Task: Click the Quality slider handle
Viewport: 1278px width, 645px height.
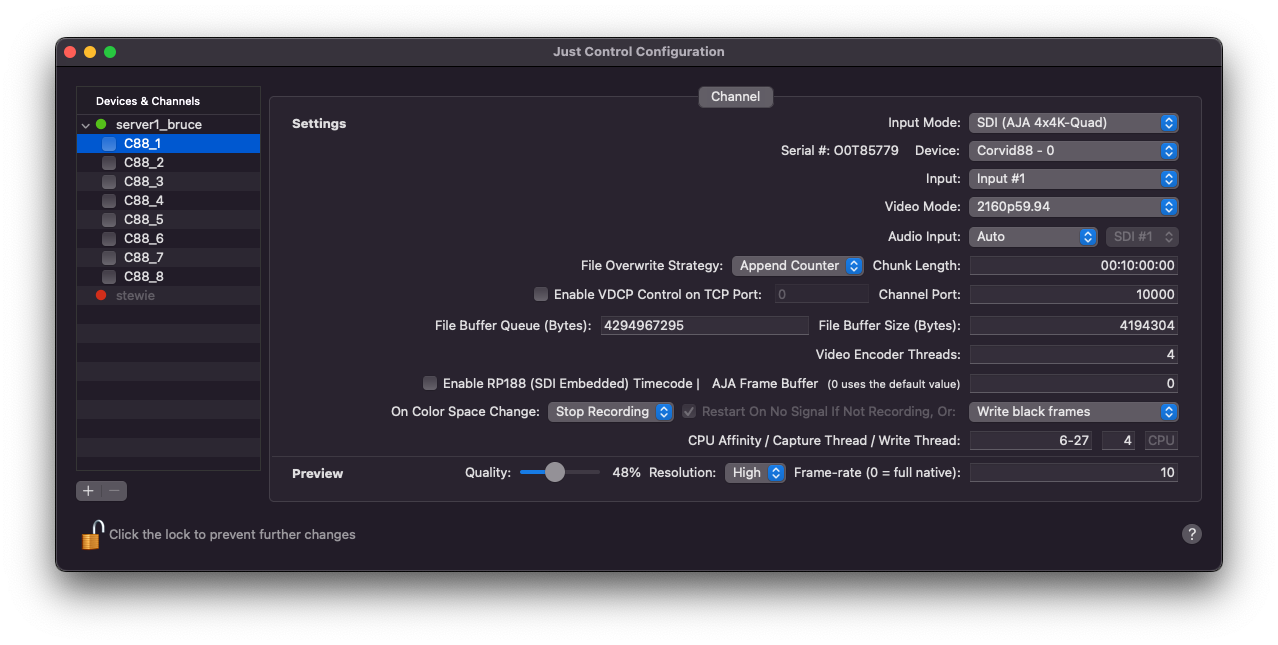Action: pos(555,472)
